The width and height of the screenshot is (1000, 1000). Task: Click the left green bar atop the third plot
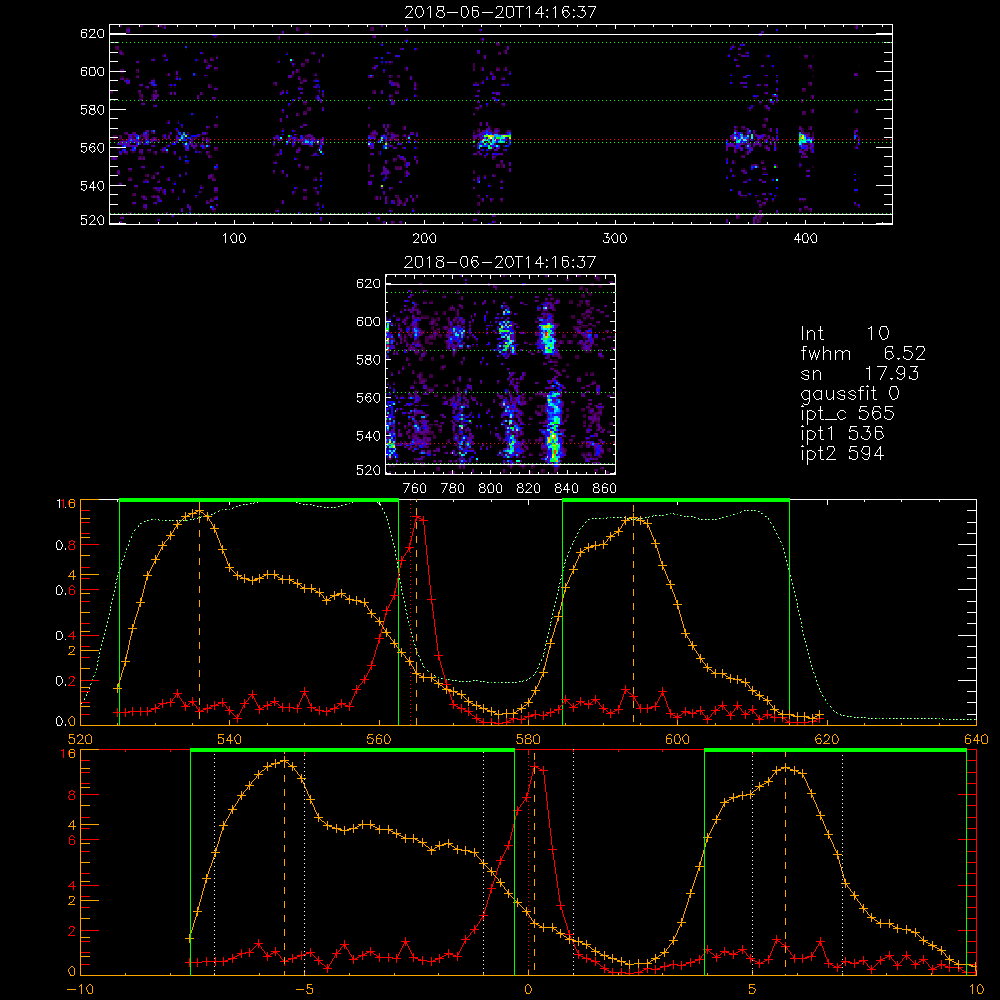259,501
